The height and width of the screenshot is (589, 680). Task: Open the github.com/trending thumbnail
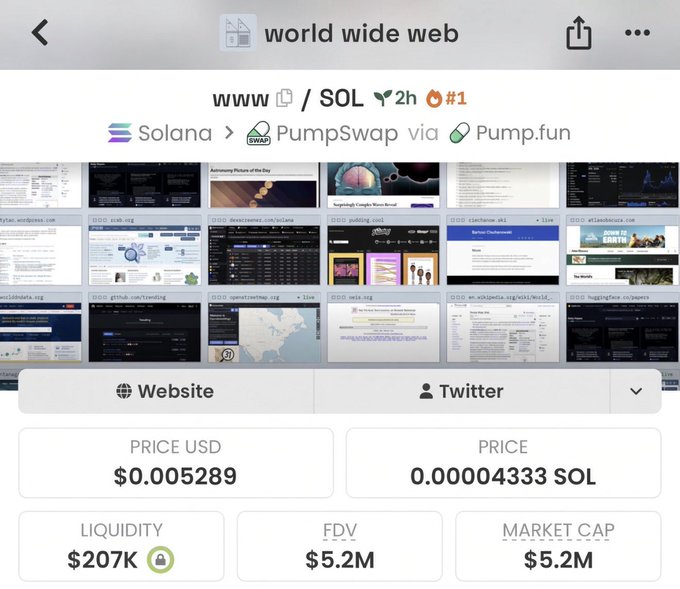tap(145, 327)
